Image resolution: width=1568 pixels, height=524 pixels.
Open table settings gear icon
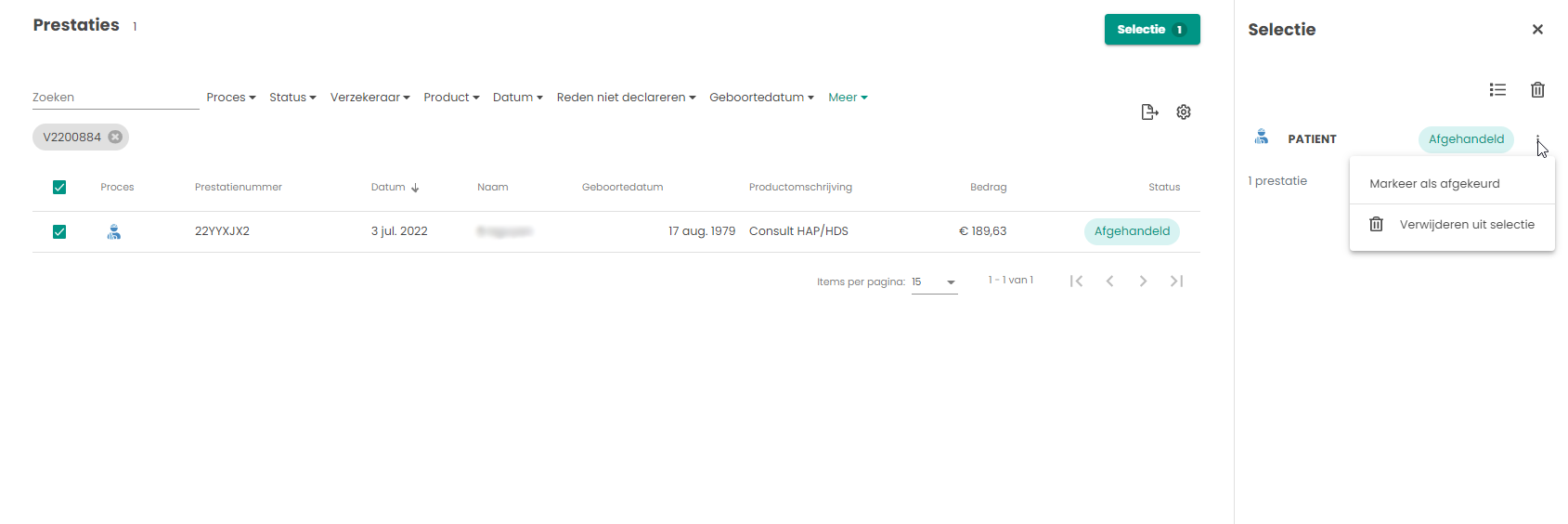pos(1184,112)
